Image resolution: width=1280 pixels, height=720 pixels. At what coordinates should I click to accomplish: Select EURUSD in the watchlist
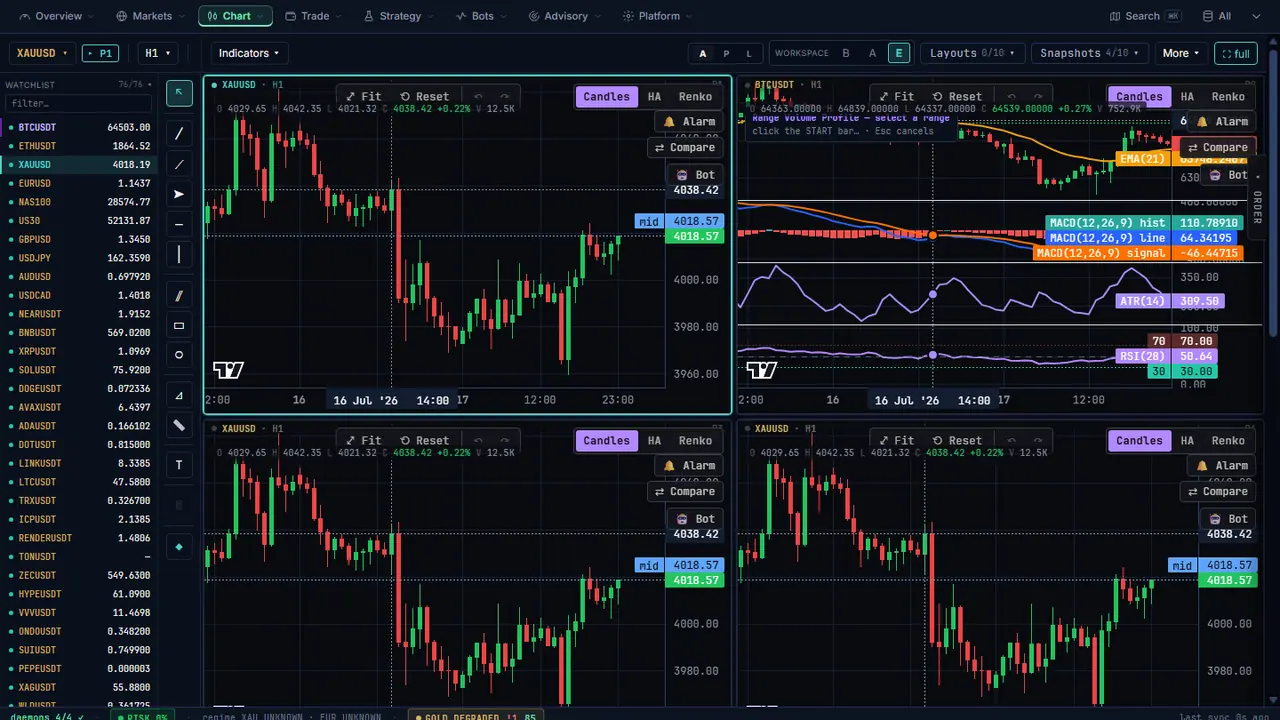(79, 183)
